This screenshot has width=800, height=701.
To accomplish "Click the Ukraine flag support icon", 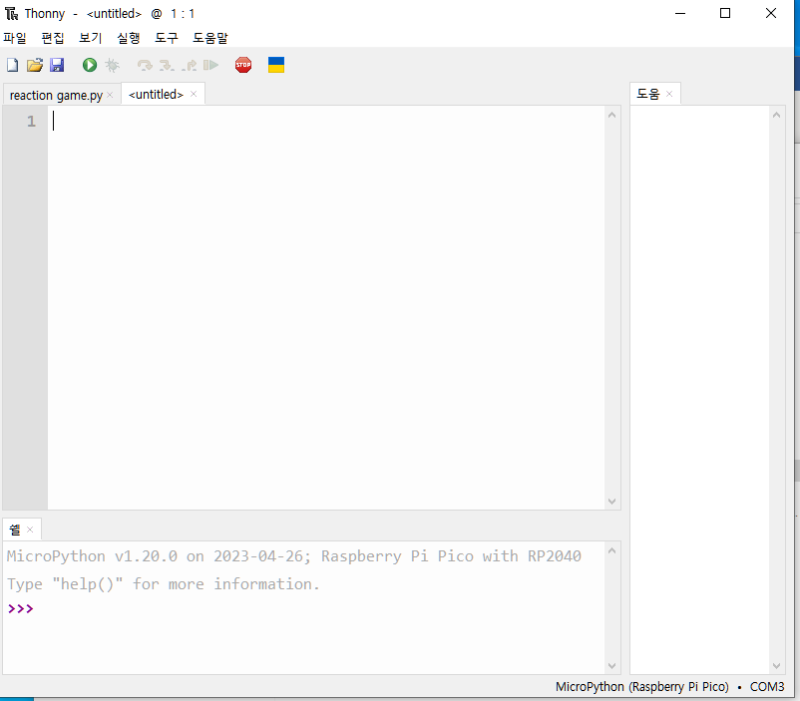I will tap(276, 65).
